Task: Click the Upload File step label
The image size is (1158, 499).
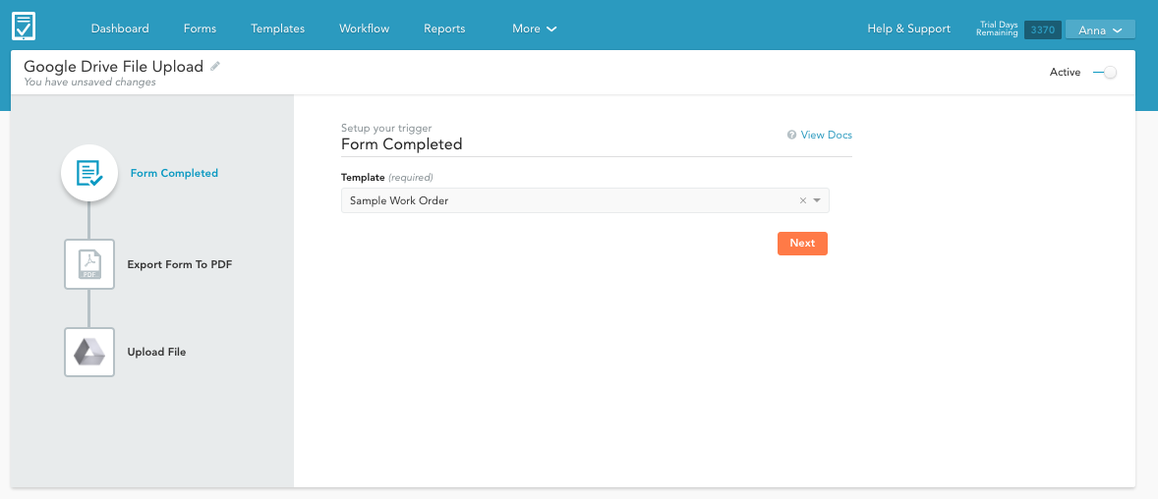Action: coord(157,352)
